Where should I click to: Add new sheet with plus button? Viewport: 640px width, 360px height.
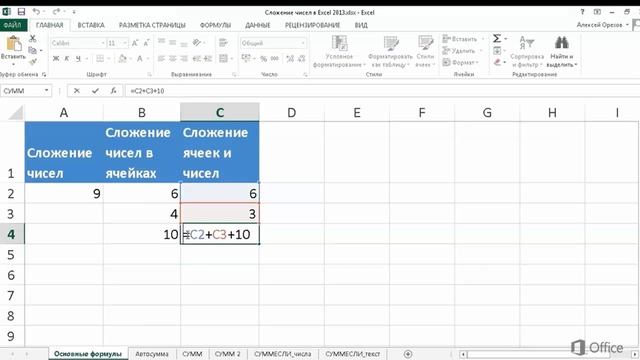click(407, 354)
